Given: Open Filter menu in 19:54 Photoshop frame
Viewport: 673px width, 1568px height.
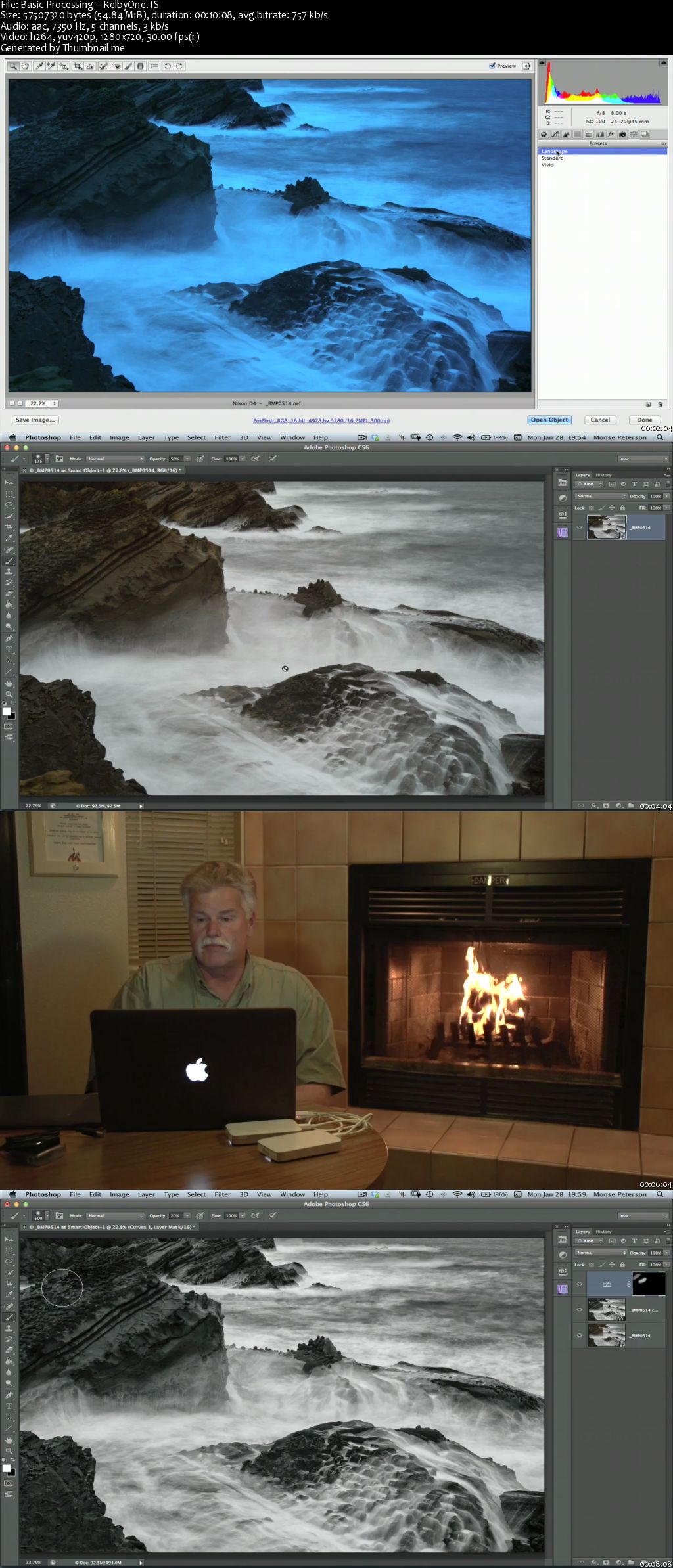Looking at the screenshot, I should (x=222, y=437).
